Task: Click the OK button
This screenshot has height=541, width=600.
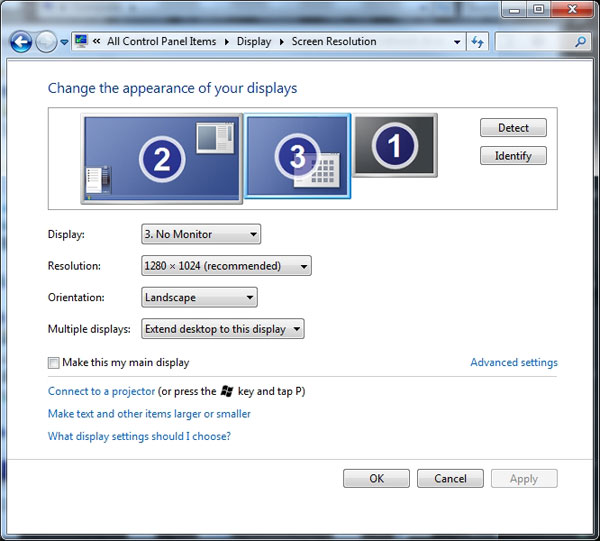Action: (376, 479)
